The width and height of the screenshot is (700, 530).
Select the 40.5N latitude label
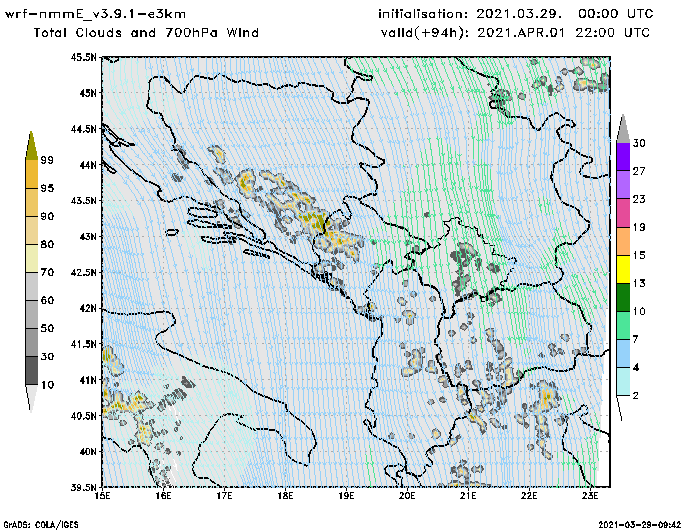point(83,416)
